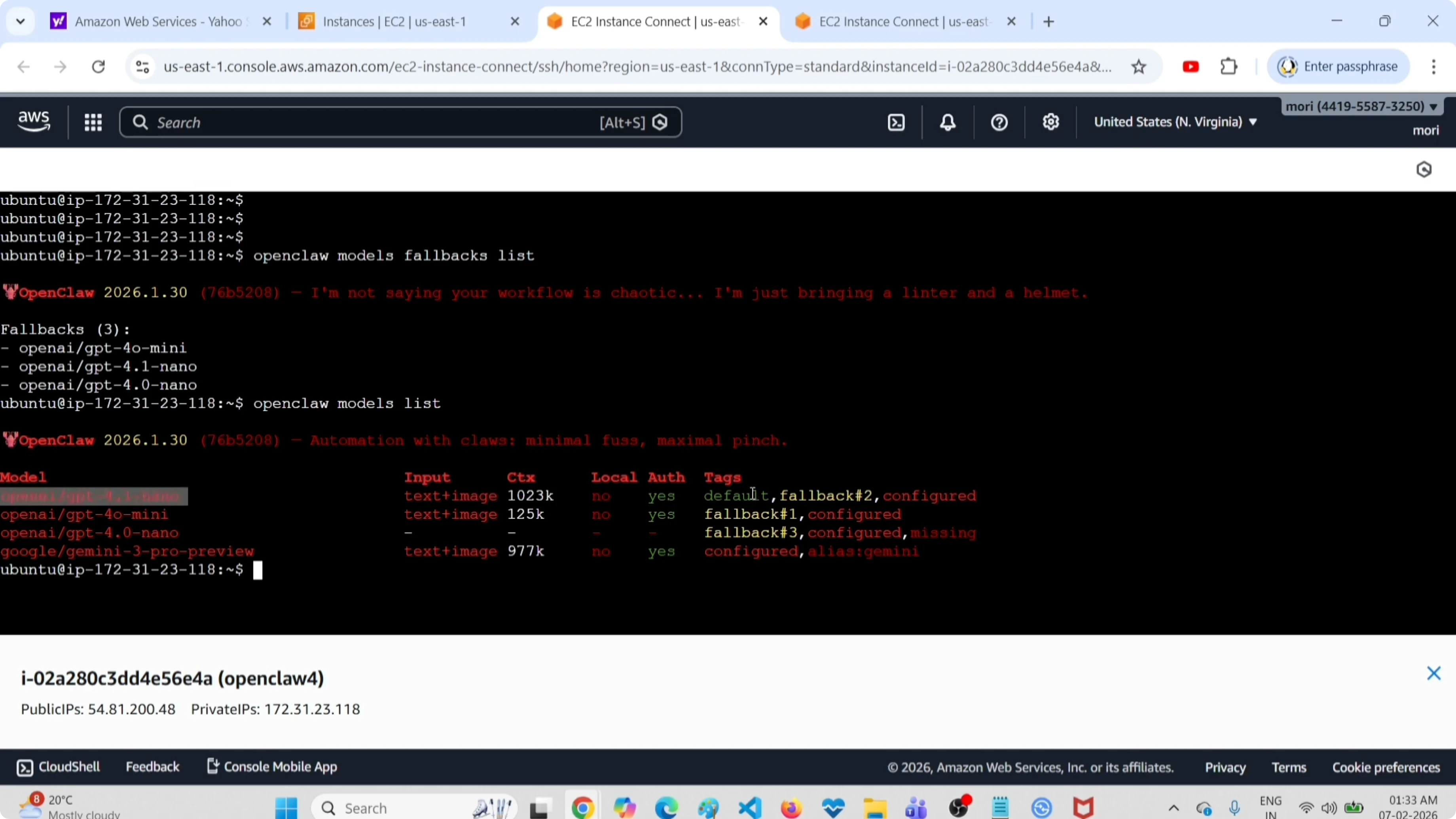This screenshot has height=819, width=1456.
Task: Open Visual Studio Code from the taskbar
Action: tap(749, 808)
